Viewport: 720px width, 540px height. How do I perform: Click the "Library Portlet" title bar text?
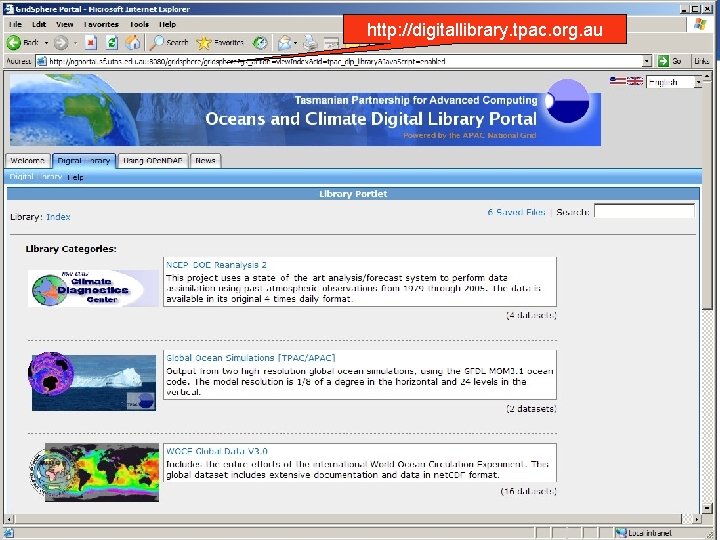[x=353, y=194]
